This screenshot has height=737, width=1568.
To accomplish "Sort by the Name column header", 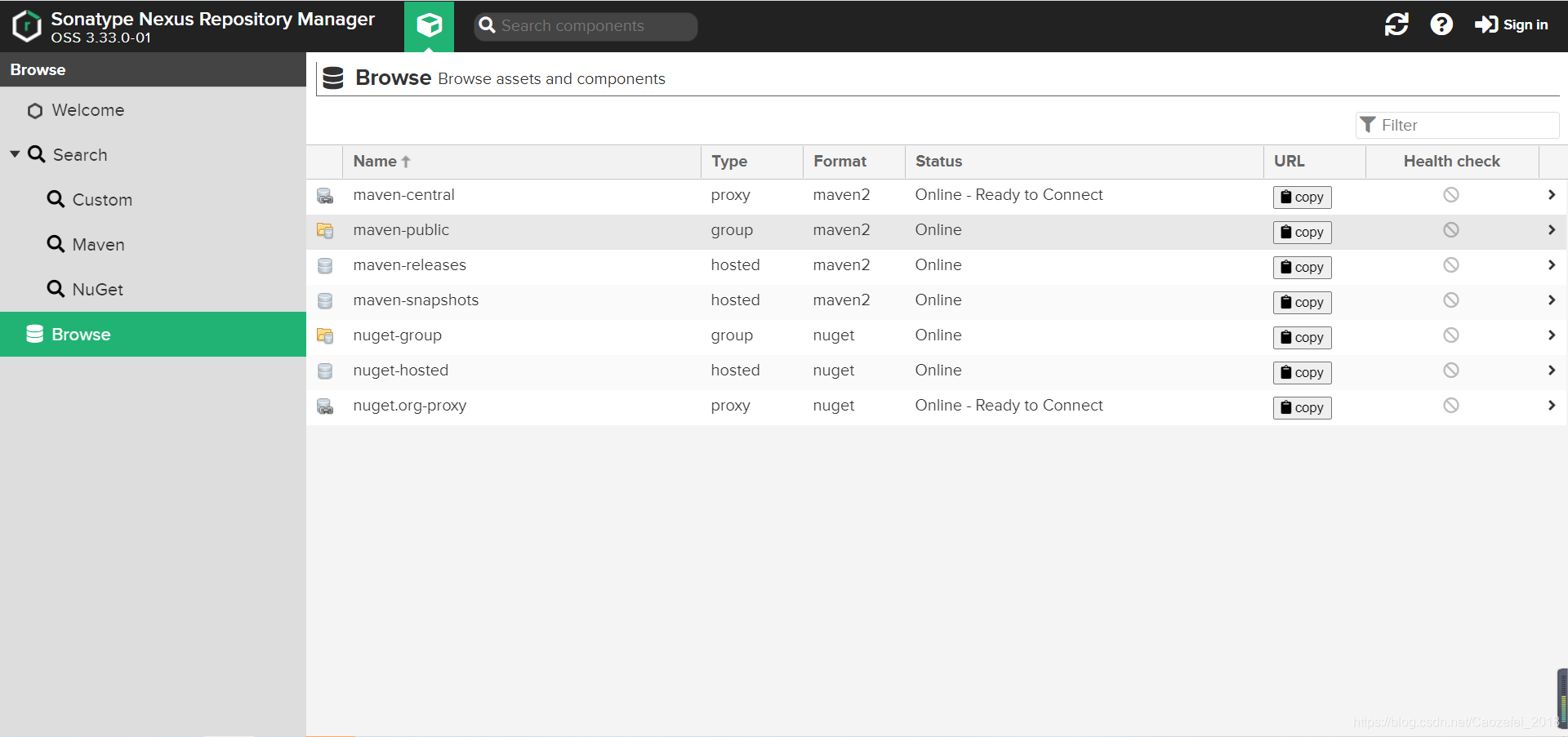I will point(521,162).
